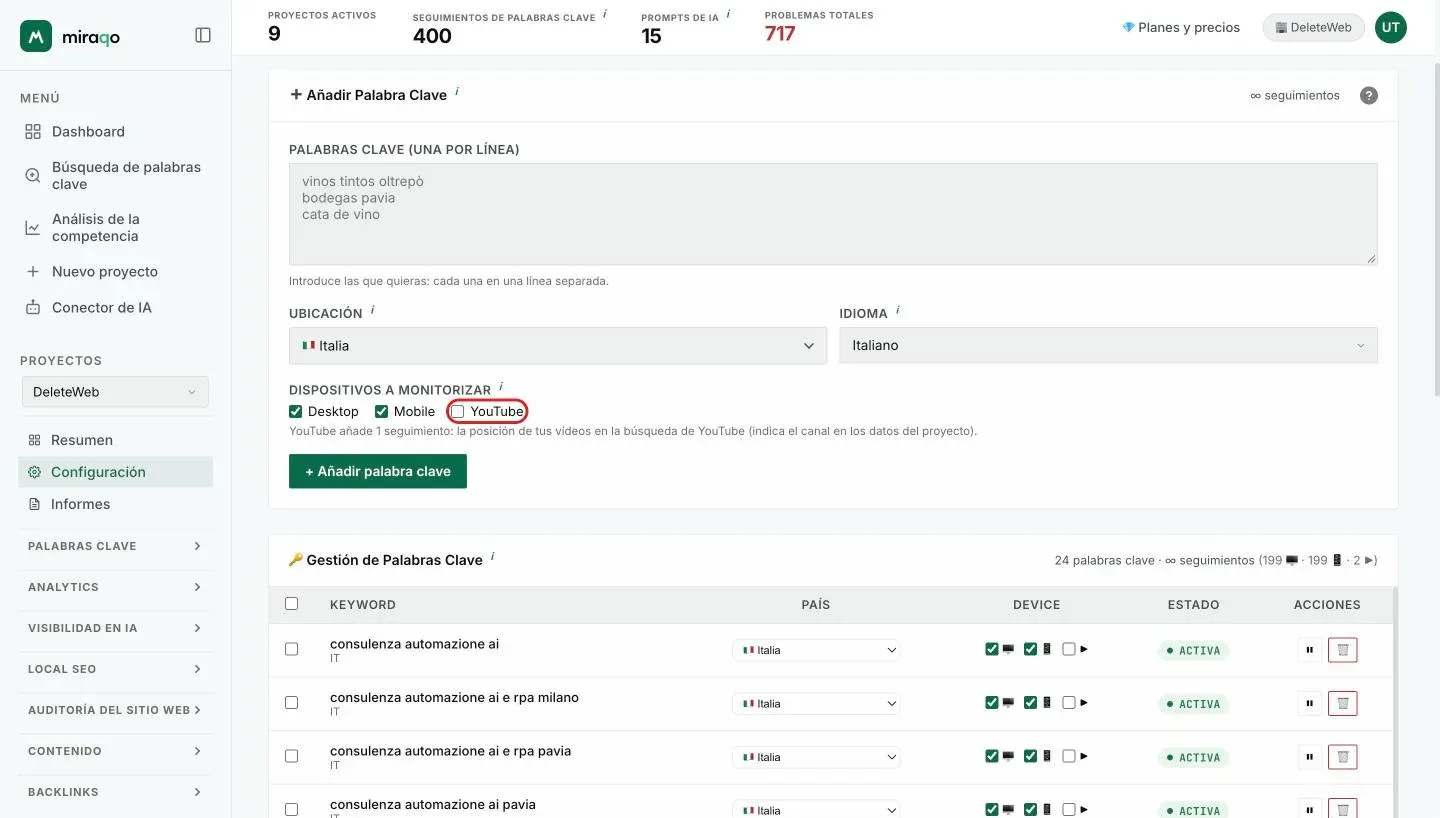The height and width of the screenshot is (818, 1440).
Task: Open Informes in the project menu
Action: [x=80, y=504]
